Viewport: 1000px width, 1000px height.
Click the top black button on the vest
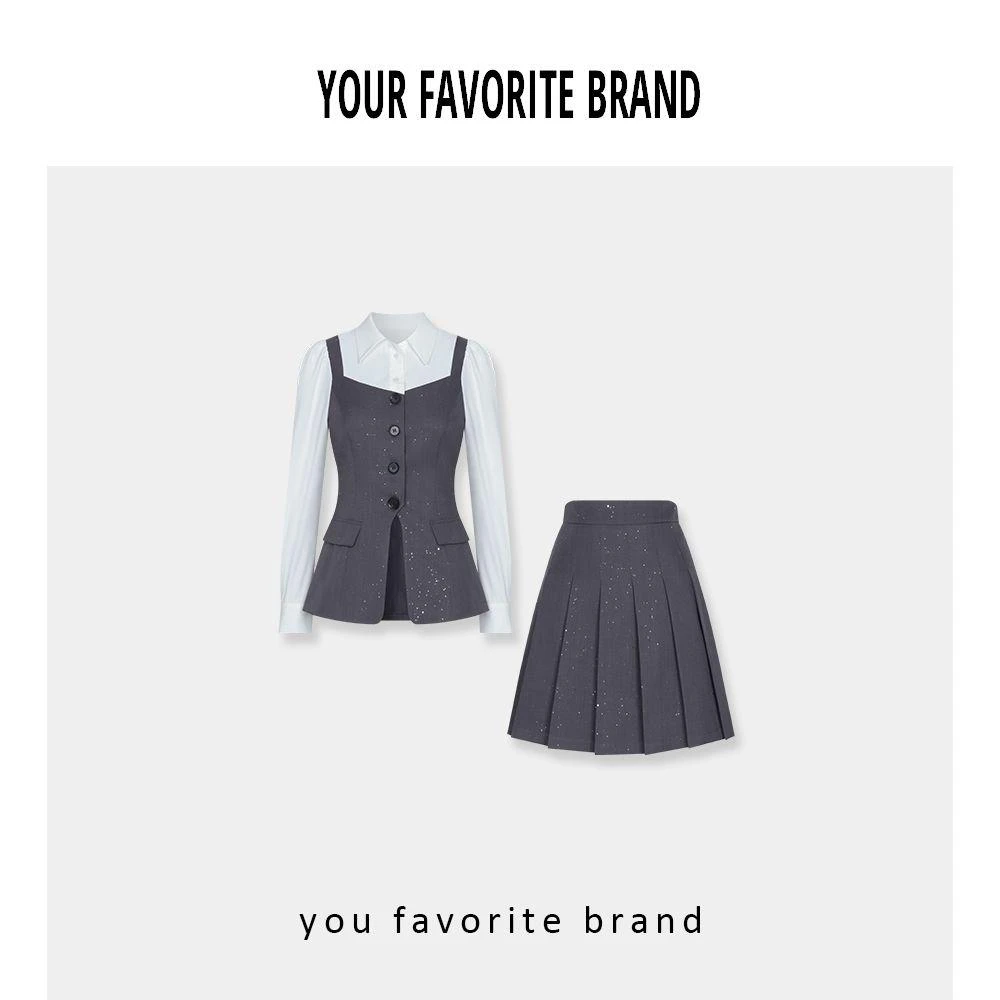tap(395, 398)
